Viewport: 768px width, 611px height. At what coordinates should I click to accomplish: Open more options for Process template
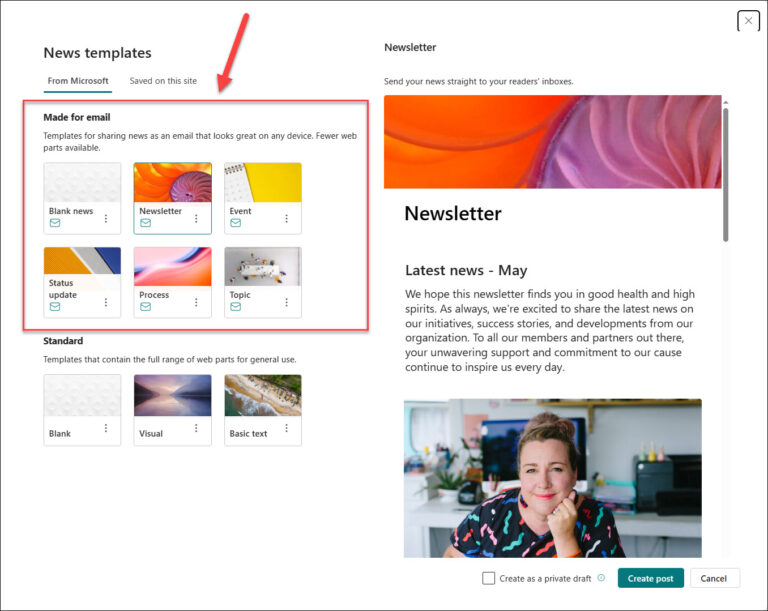click(196, 302)
